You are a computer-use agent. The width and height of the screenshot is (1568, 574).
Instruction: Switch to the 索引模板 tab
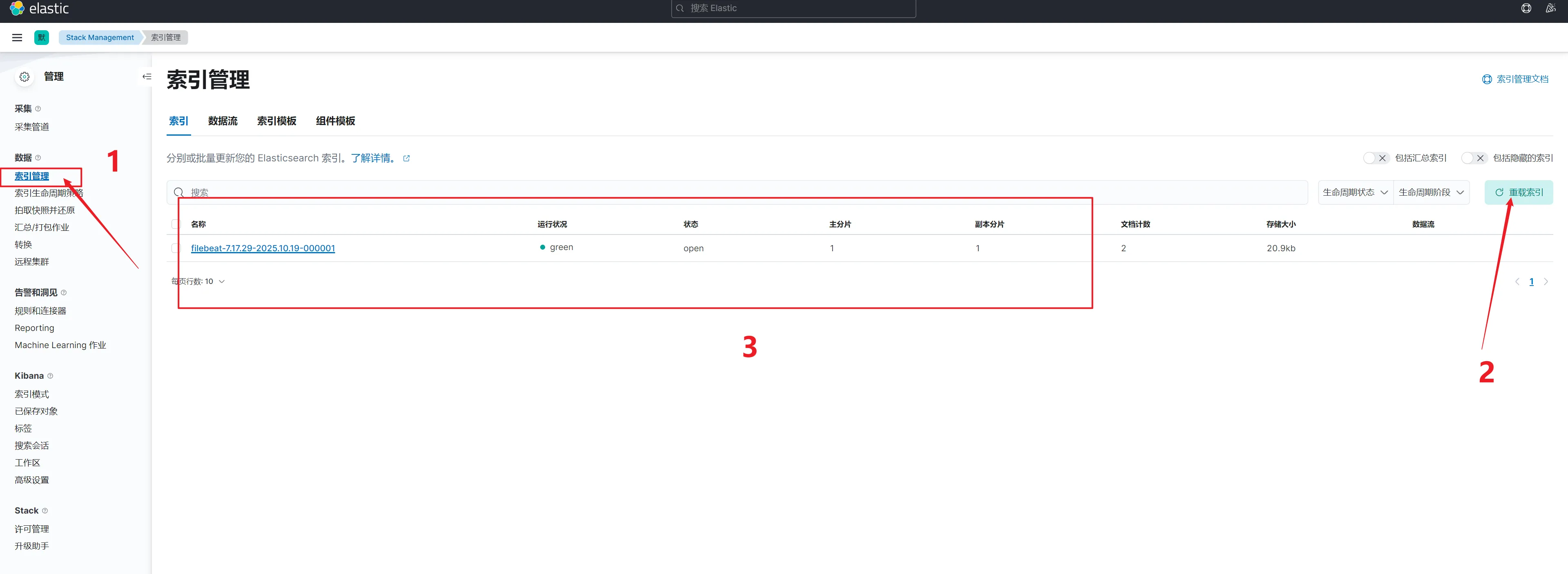(276, 121)
